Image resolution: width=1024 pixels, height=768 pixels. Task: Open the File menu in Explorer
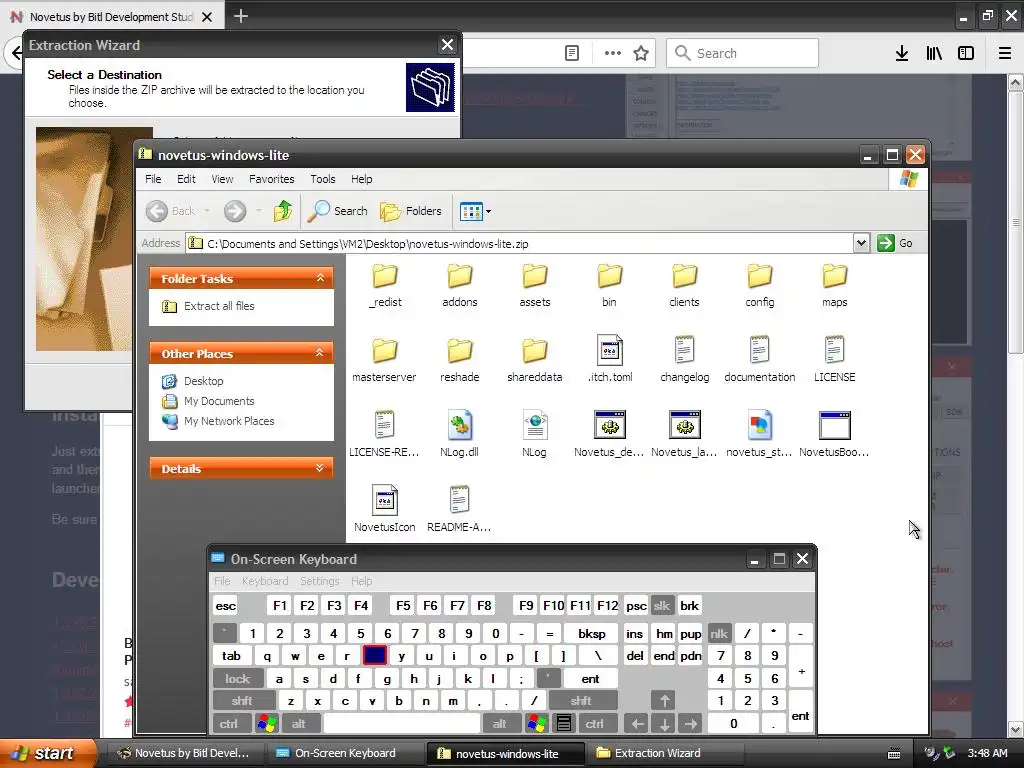tap(153, 179)
